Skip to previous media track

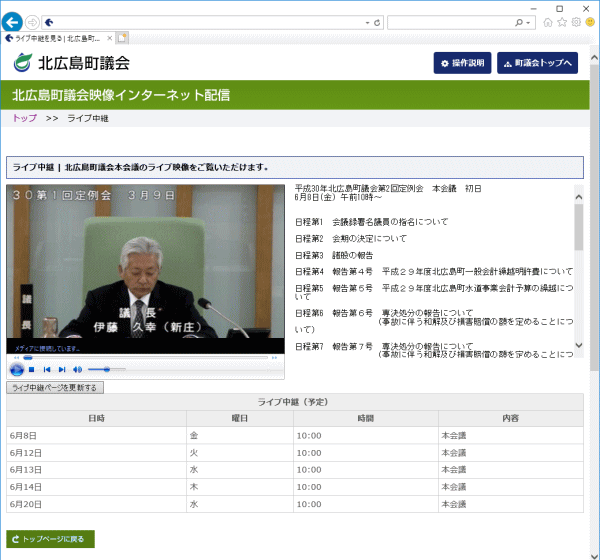pyautogui.click(x=47, y=369)
